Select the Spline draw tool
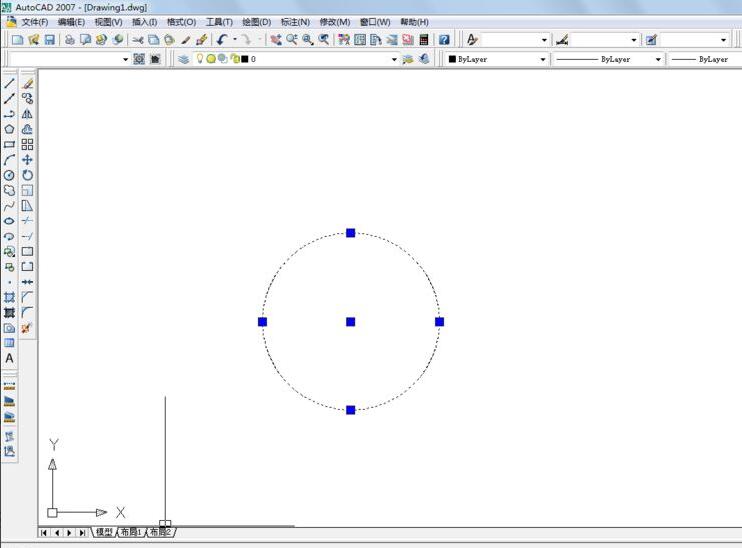Viewport: 742px width, 548px height. click(x=9, y=206)
